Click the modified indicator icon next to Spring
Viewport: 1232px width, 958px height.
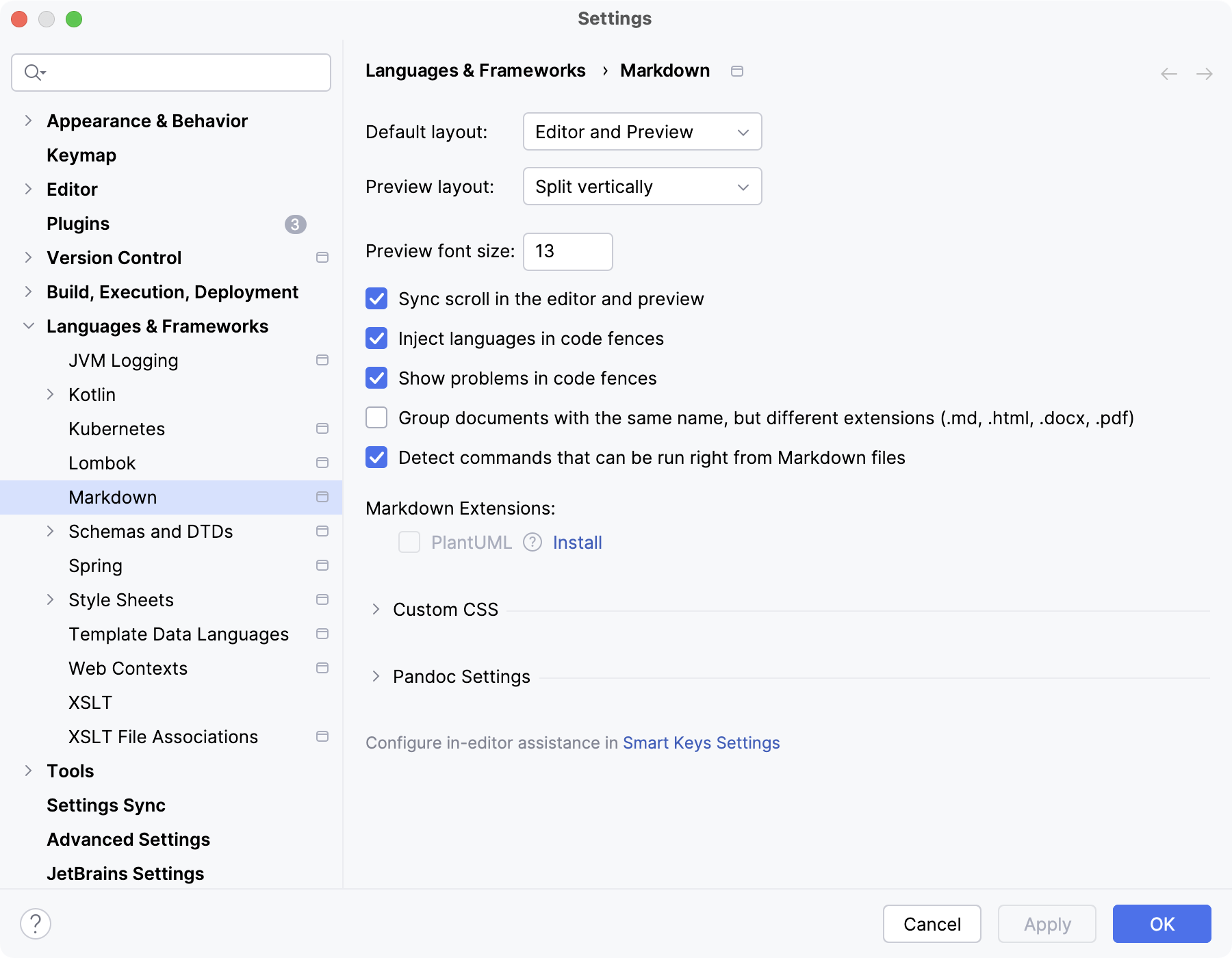click(x=322, y=565)
